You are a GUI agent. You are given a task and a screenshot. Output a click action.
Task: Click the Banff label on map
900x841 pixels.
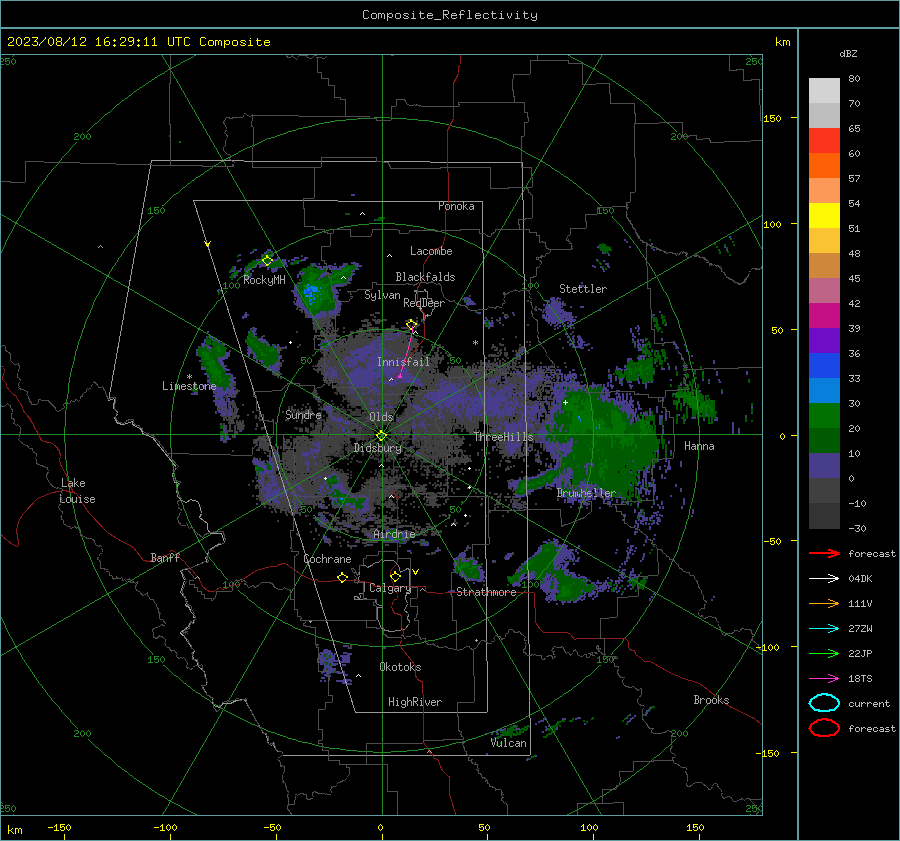165,558
